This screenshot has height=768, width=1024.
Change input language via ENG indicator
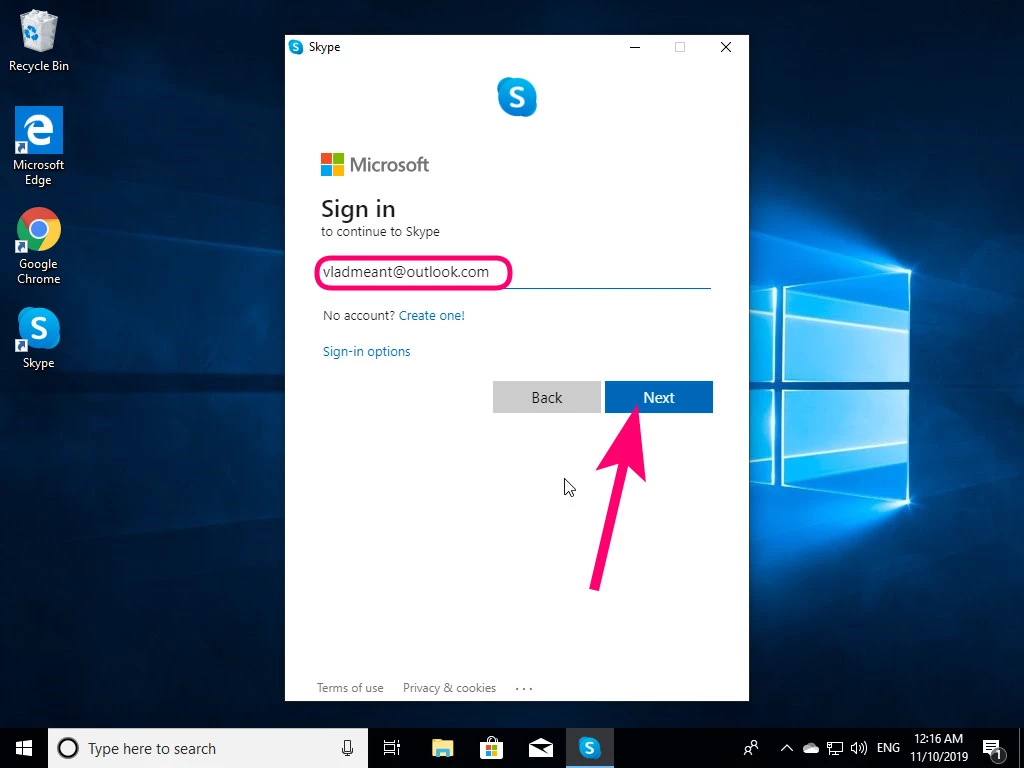(x=888, y=748)
